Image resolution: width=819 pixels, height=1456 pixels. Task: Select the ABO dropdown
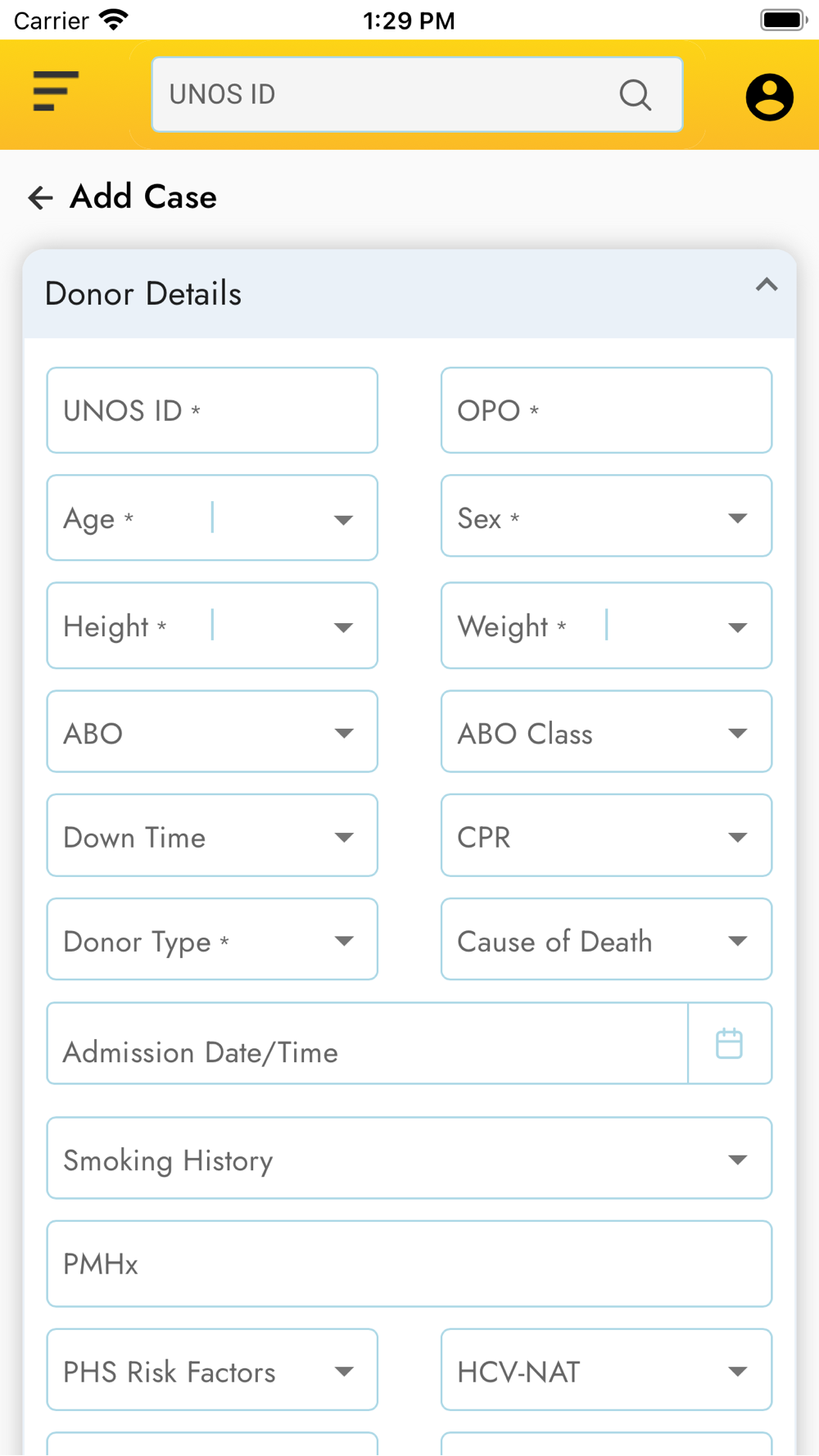[212, 731]
